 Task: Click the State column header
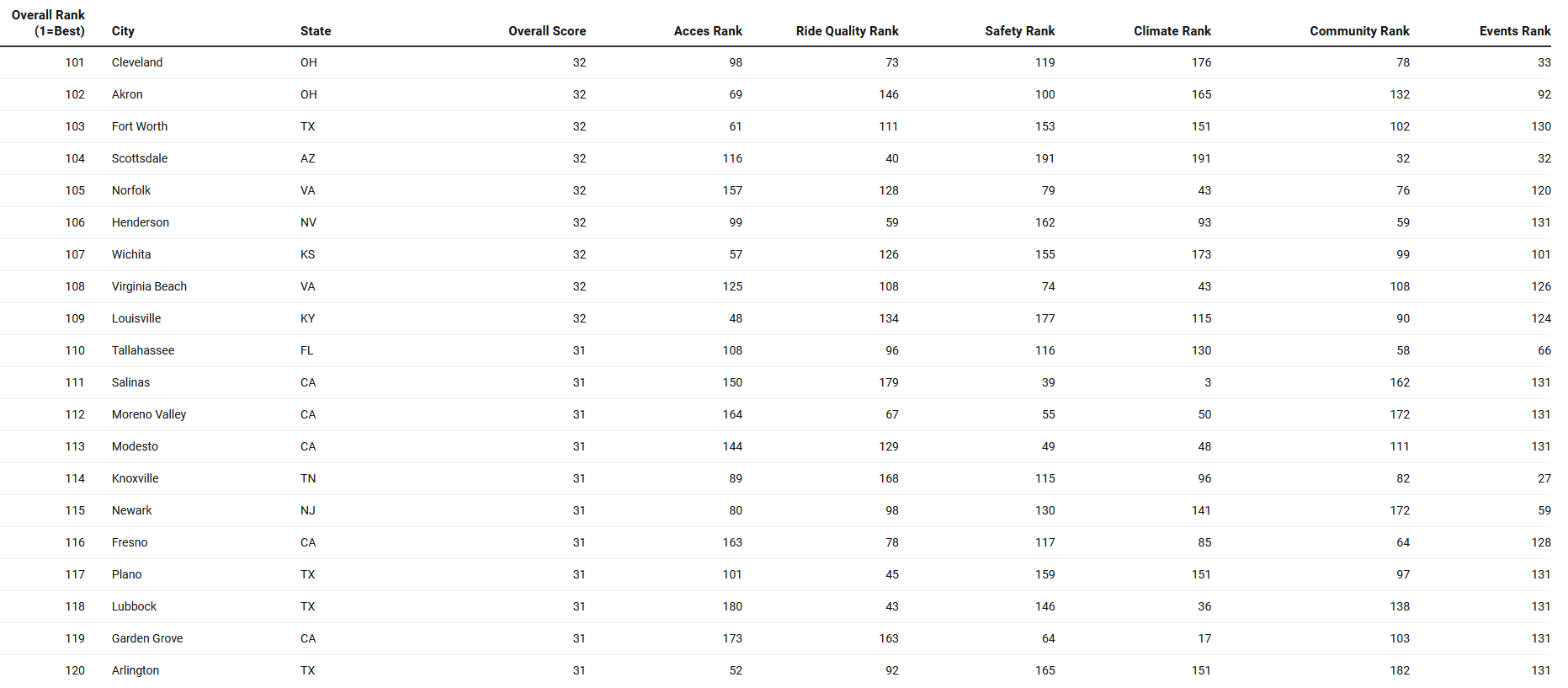tap(316, 31)
